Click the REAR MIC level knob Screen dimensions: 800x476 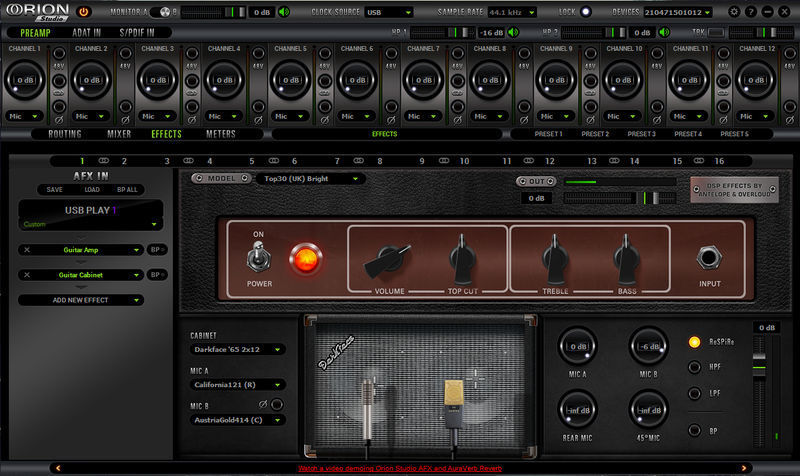click(578, 410)
